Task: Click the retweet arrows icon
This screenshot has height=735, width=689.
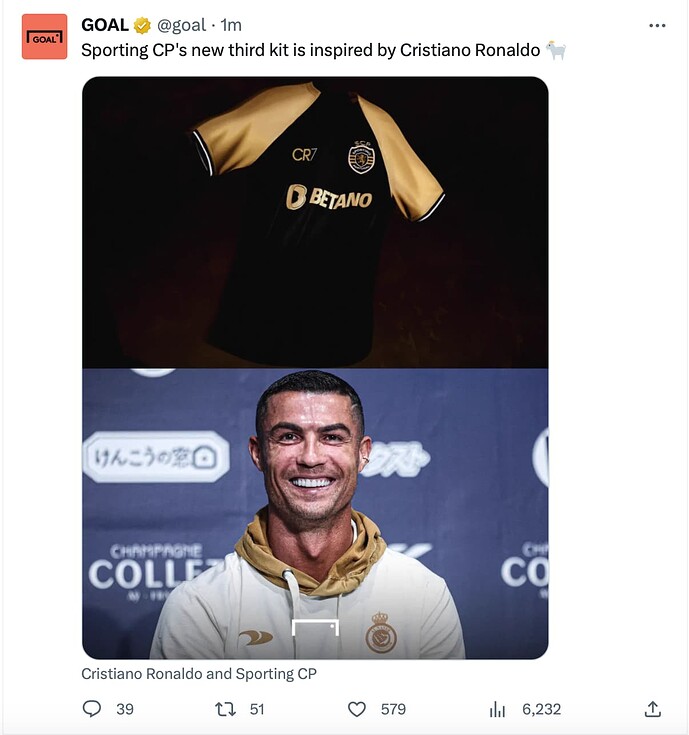Action: [x=225, y=709]
